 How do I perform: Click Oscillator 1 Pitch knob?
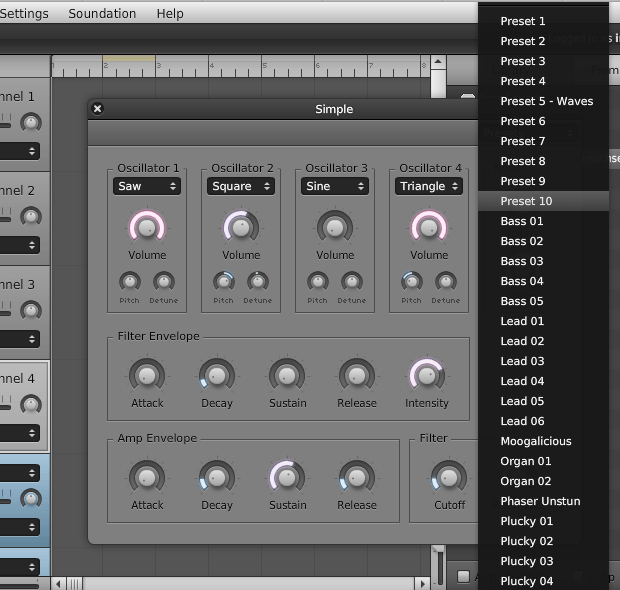coord(130,282)
